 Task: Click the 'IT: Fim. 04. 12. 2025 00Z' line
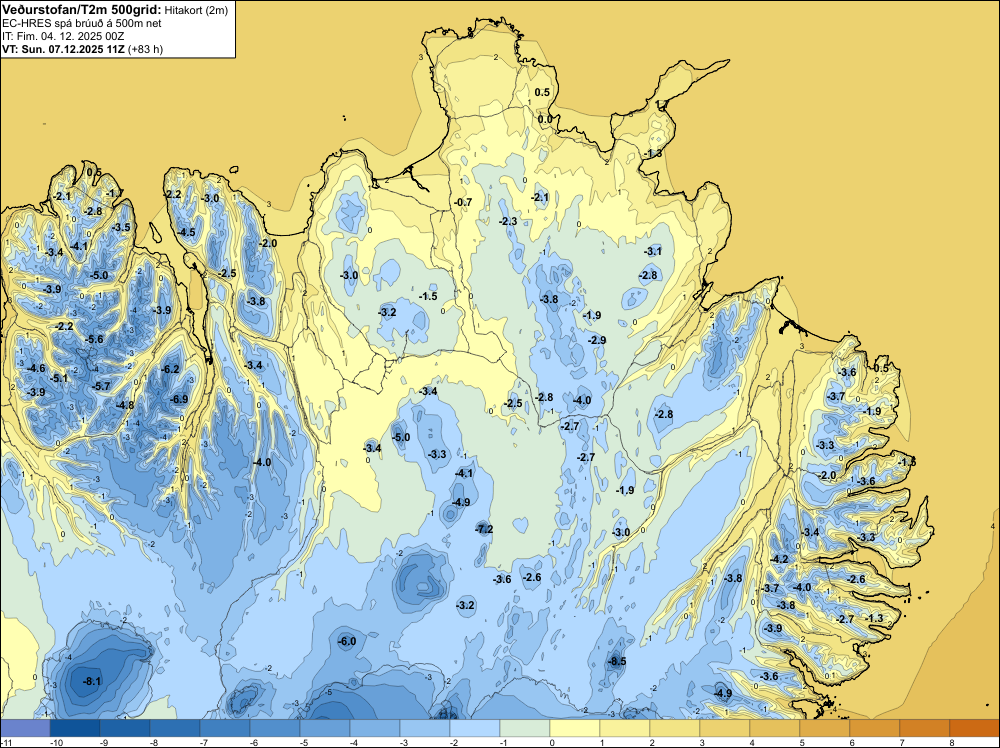[63, 36]
